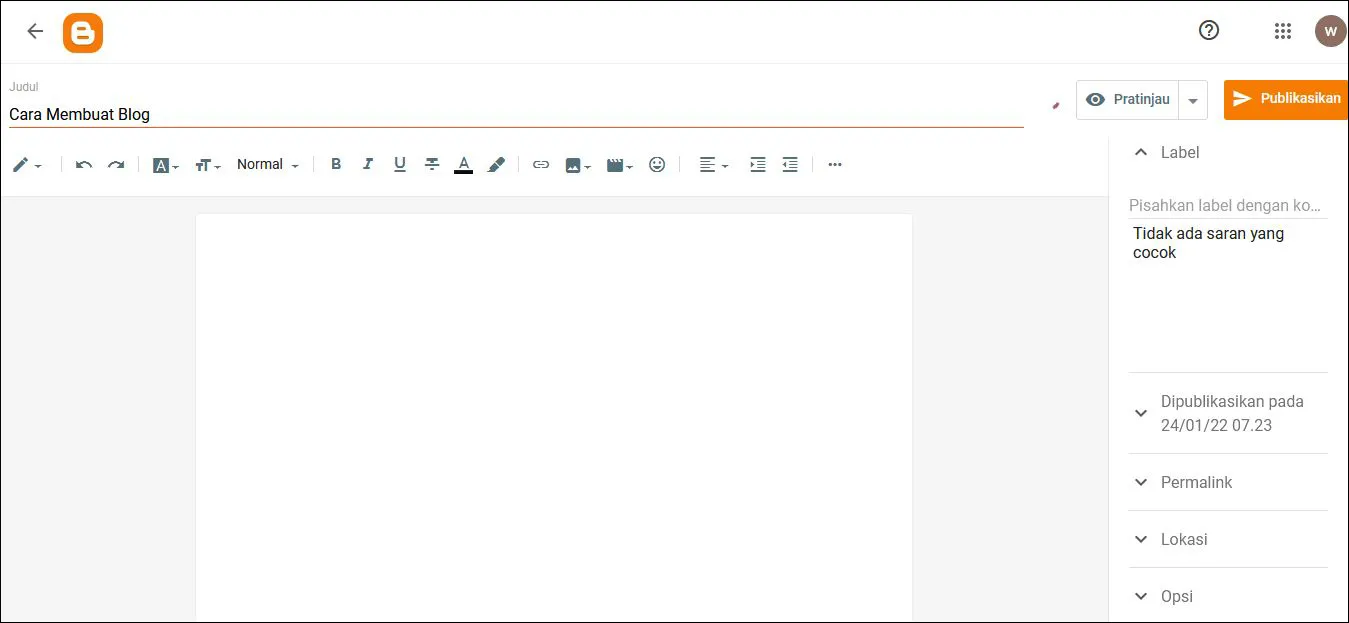Screen dimensions: 1349x623
Task: Open the Normal paragraph style dropdown
Action: (266, 164)
